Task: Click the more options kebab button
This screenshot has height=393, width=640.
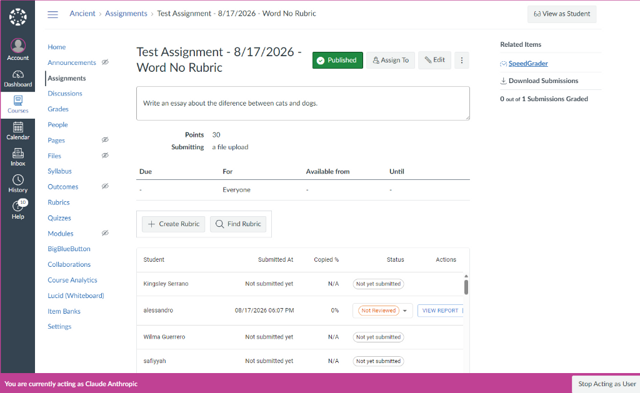Action: [462, 60]
